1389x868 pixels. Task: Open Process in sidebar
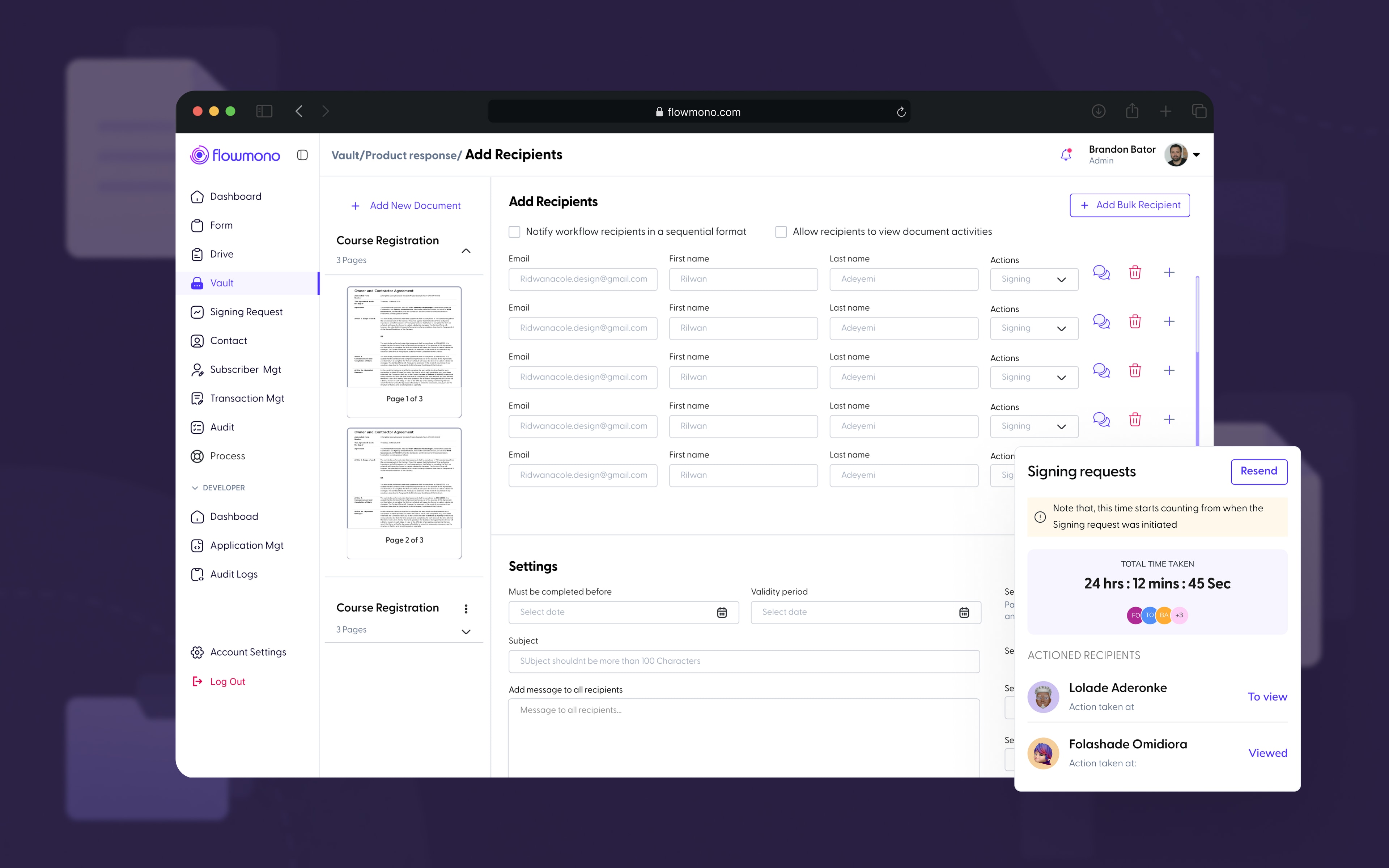tap(217, 456)
